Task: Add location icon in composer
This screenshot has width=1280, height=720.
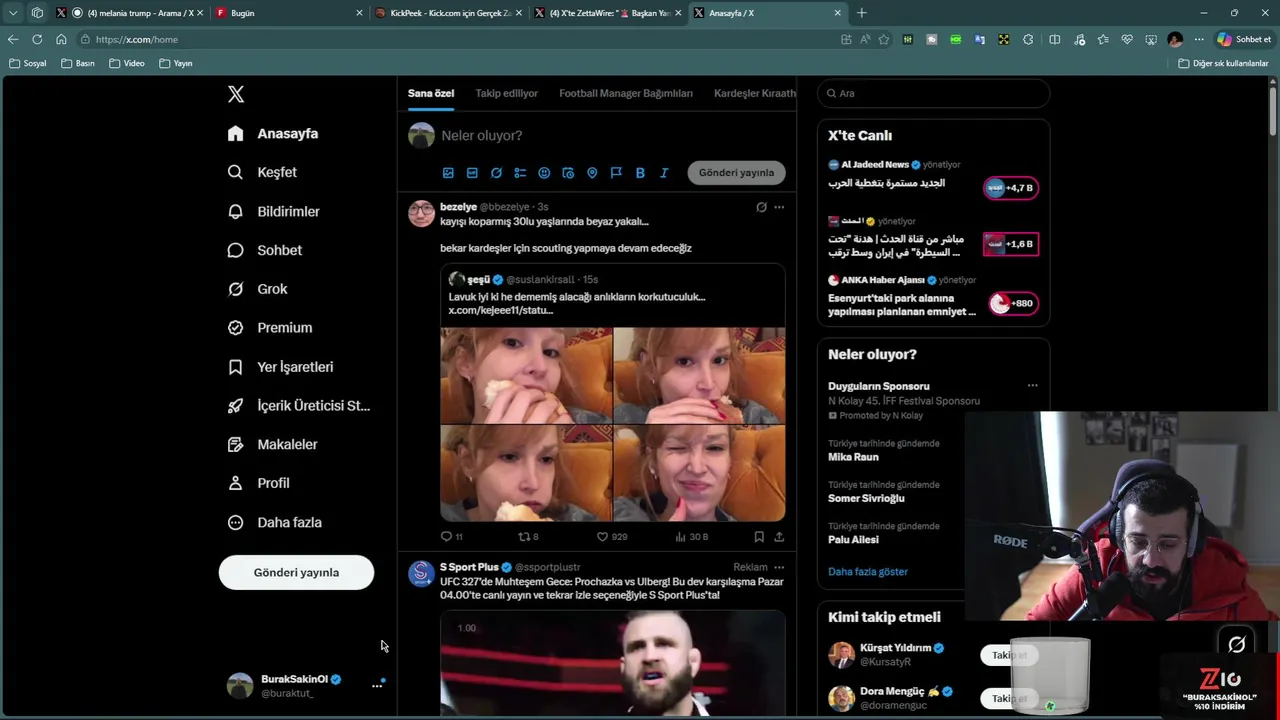Action: coord(592,173)
